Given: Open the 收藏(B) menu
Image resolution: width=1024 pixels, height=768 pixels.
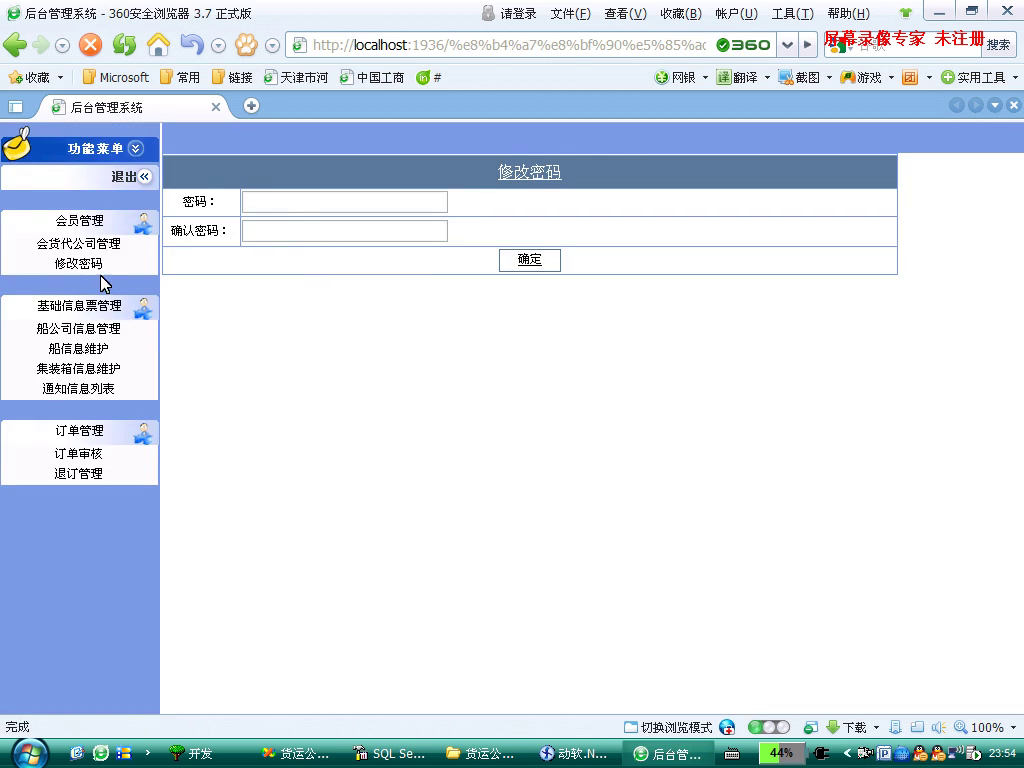Looking at the screenshot, I should (x=680, y=14).
